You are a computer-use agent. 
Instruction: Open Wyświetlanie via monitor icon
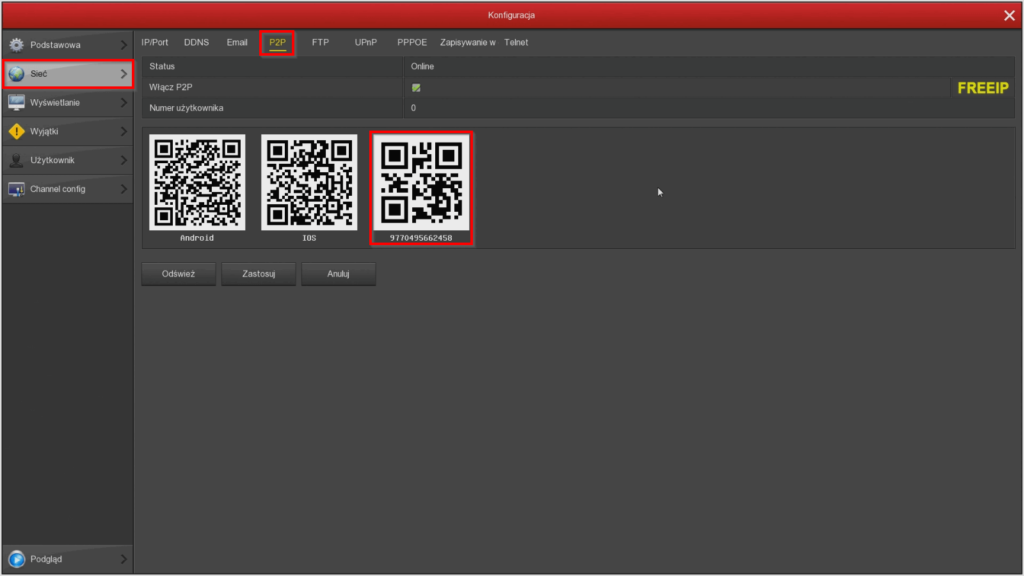tap(15, 102)
